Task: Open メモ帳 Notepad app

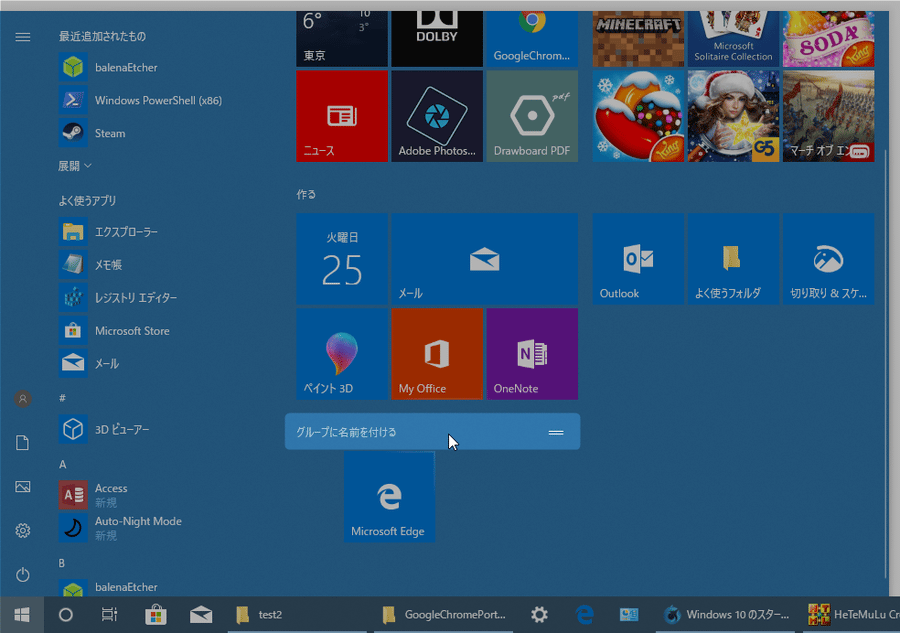Action: pyautogui.click(x=92, y=265)
